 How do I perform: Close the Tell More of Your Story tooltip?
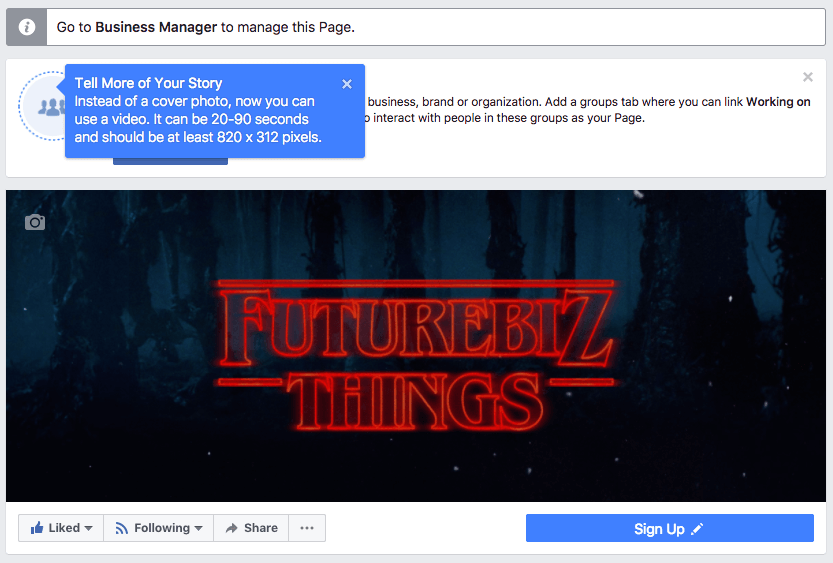[x=347, y=84]
